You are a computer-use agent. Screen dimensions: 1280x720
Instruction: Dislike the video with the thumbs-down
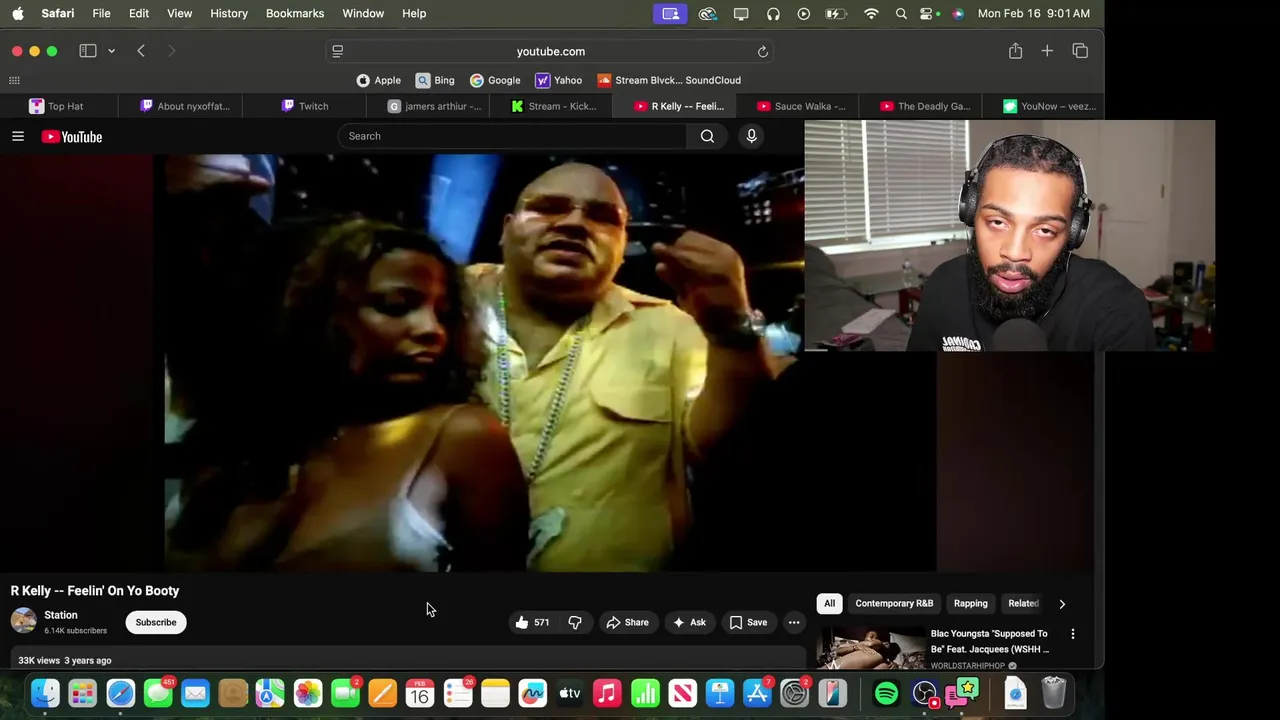(x=575, y=622)
